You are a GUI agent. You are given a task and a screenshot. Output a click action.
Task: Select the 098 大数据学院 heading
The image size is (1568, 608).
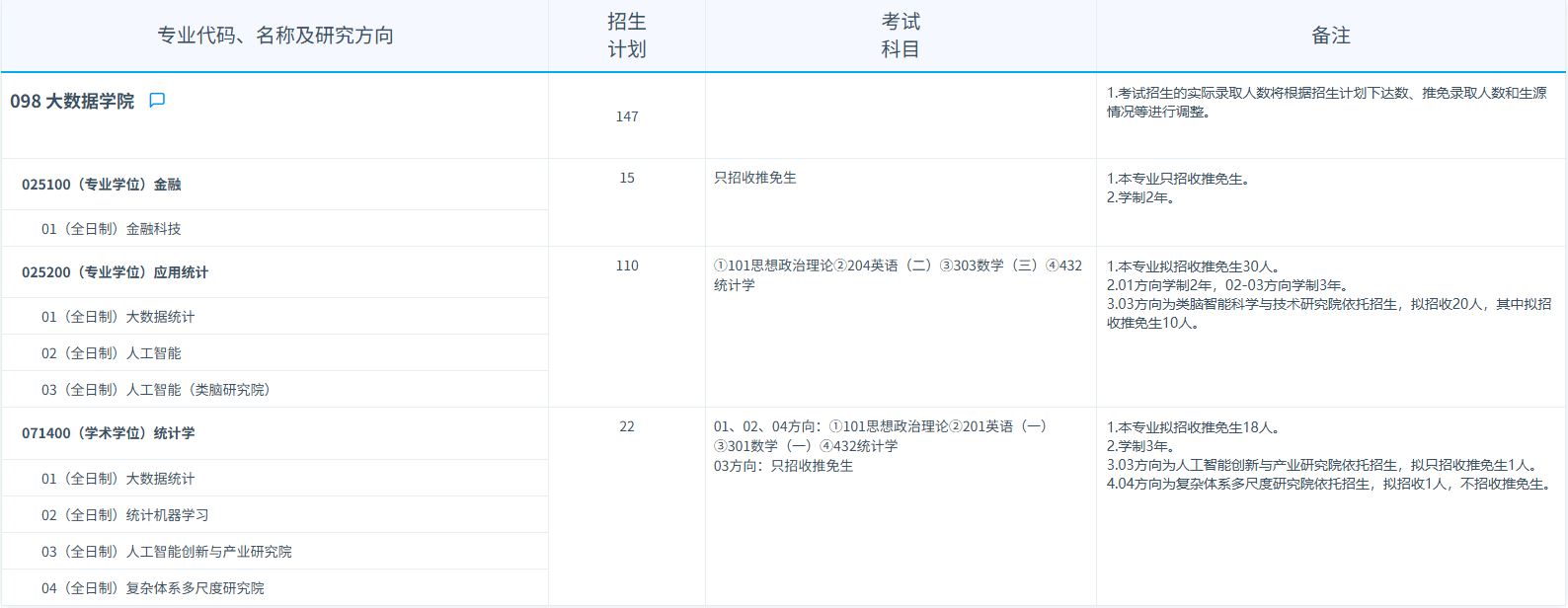72,102
